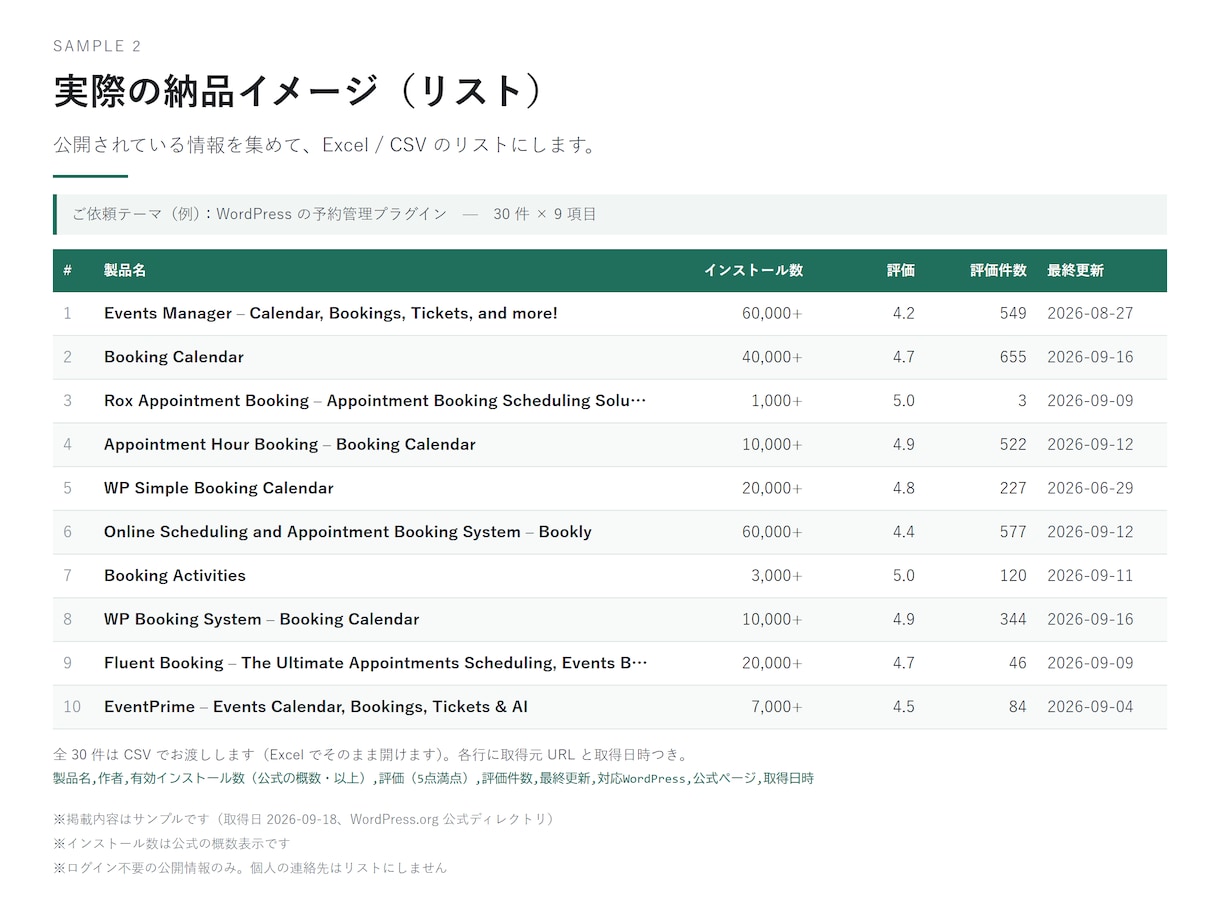This screenshot has height=915, width=1220.
Task: Select Appointment Hour Booking product name
Action: point(290,445)
